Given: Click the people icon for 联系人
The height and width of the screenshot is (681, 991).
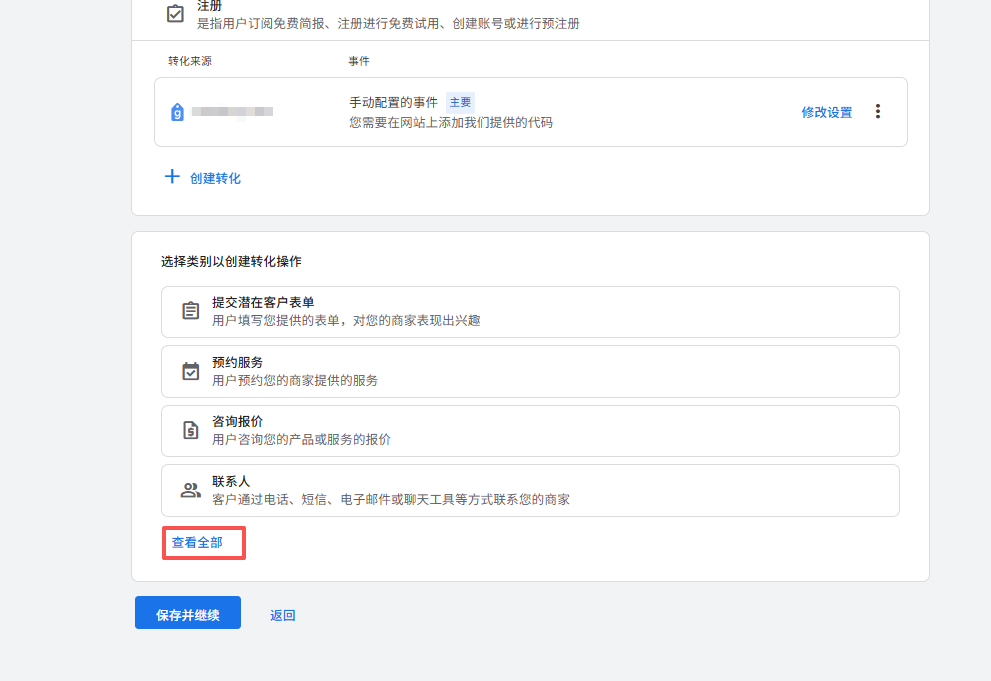Looking at the screenshot, I should pos(190,490).
